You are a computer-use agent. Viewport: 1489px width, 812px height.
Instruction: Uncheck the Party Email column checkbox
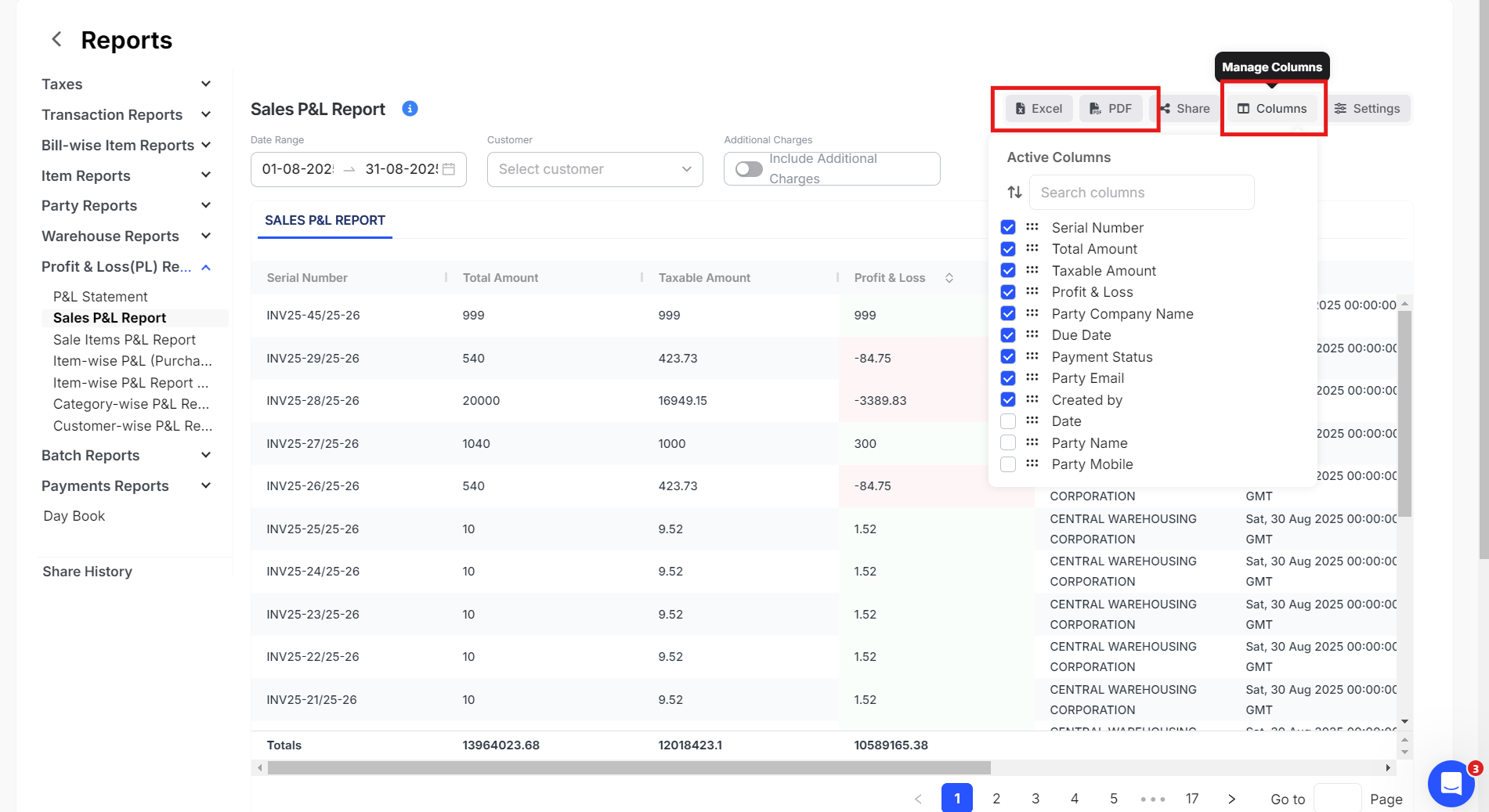(x=1008, y=378)
